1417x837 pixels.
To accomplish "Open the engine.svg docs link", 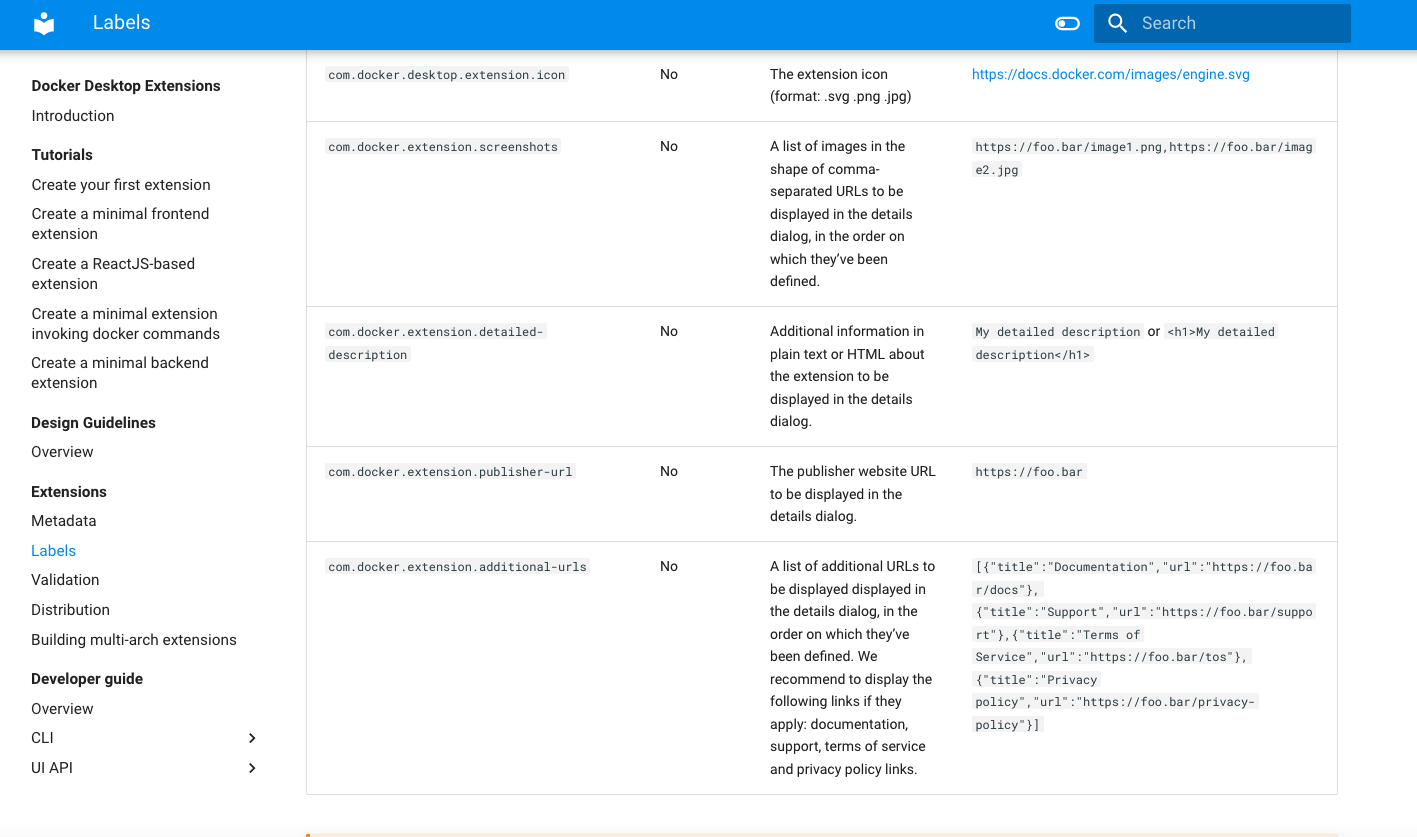I will (1111, 74).
